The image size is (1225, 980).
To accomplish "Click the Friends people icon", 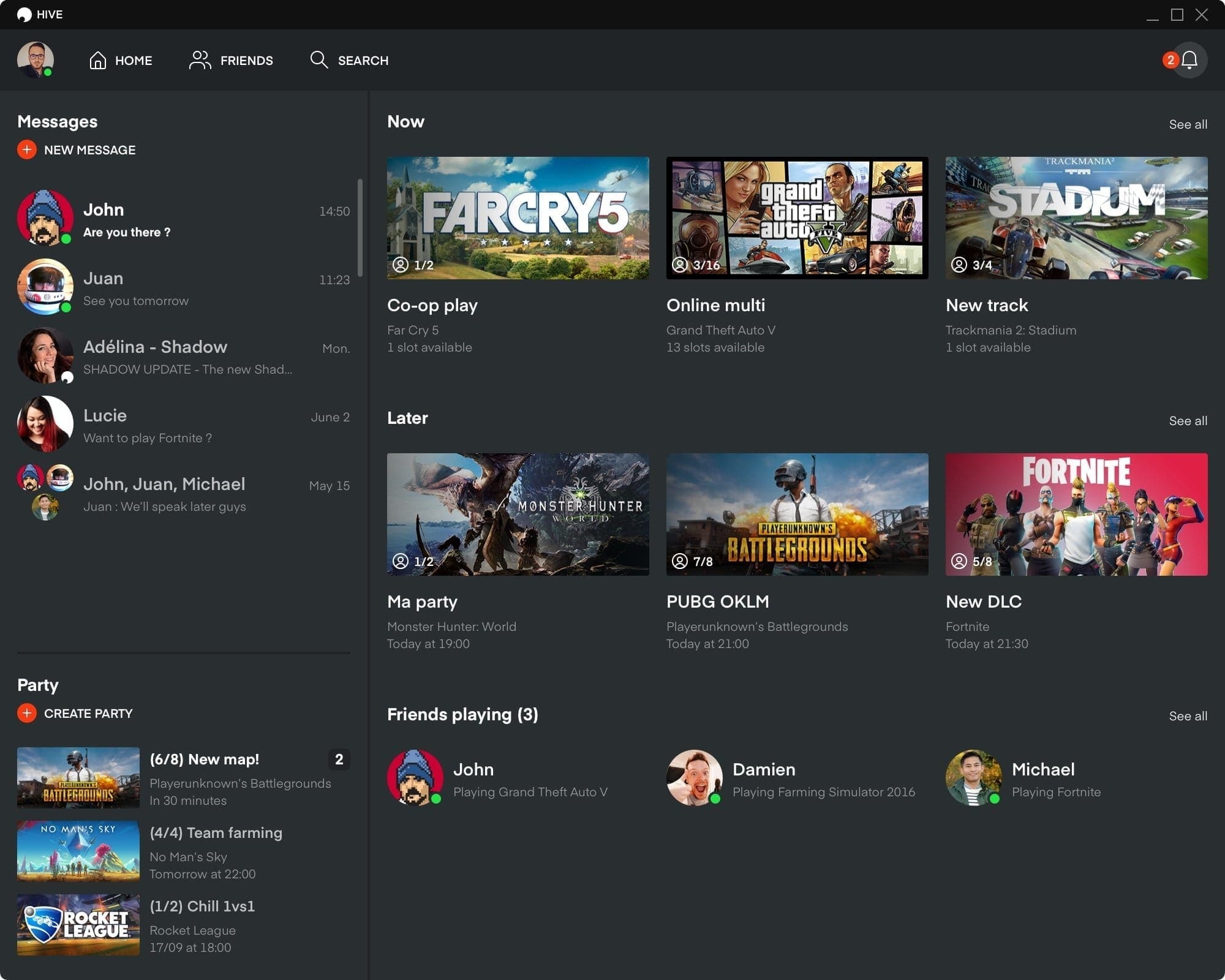I will [200, 60].
